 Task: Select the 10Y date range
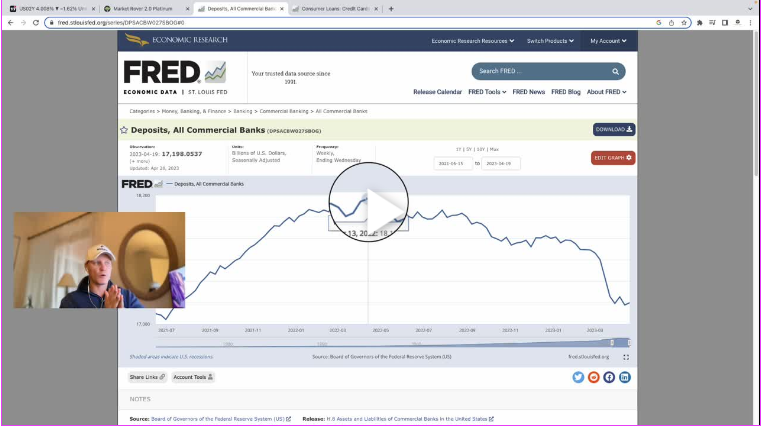(480, 149)
